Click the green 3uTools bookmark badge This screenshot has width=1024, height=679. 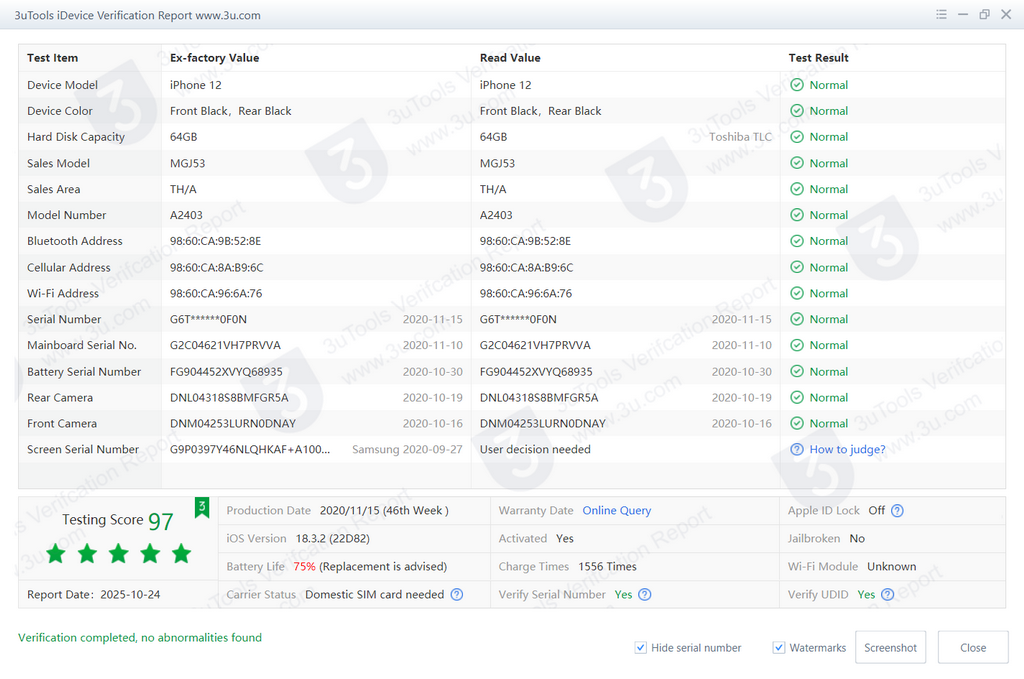(202, 507)
